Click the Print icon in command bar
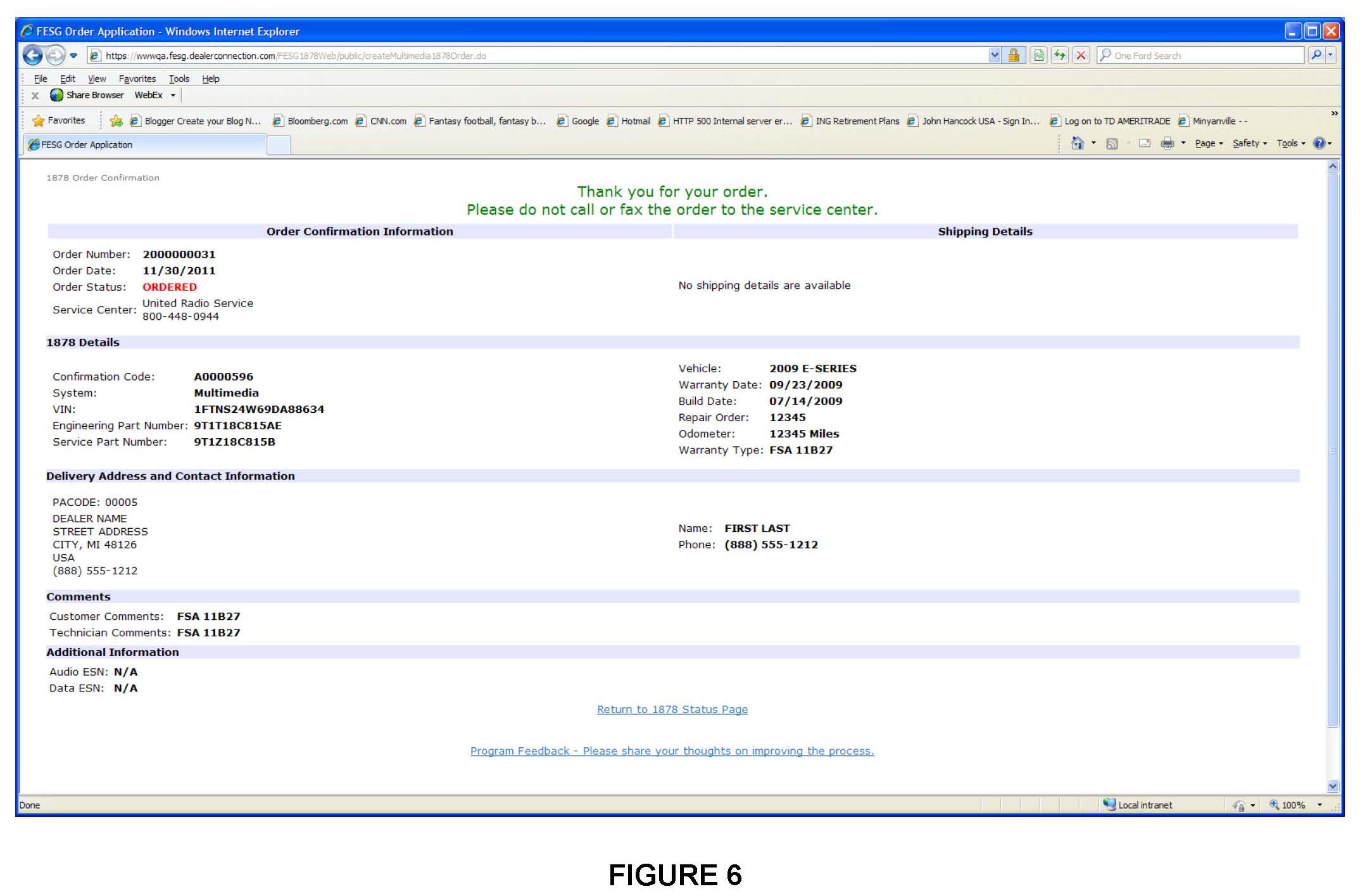This screenshot has width=1360, height=896. coord(1167,144)
